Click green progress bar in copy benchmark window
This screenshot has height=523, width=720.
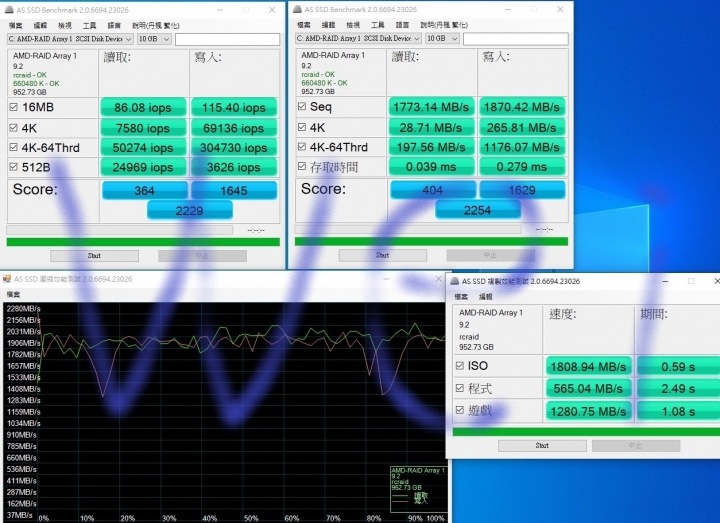(x=586, y=432)
